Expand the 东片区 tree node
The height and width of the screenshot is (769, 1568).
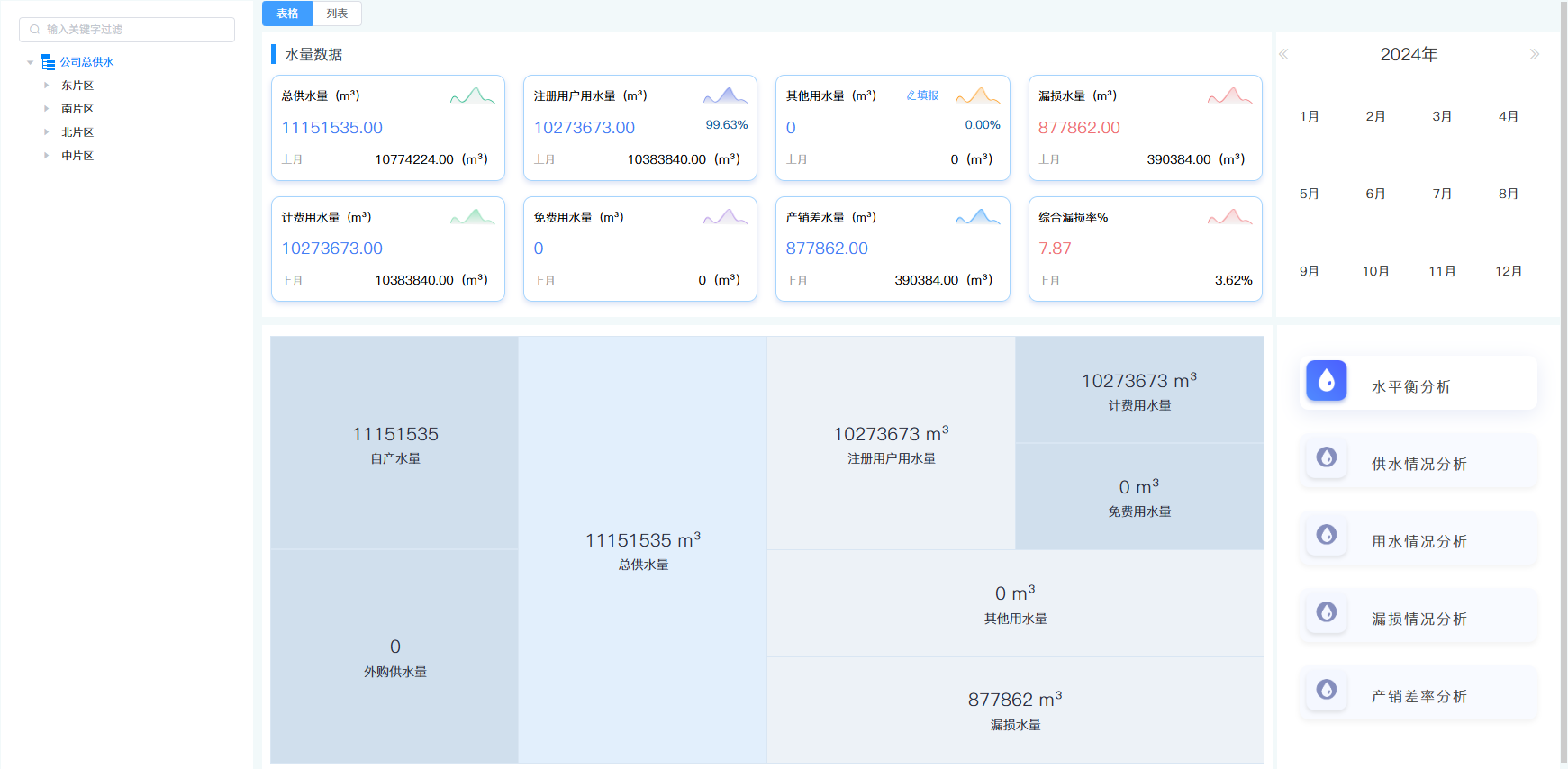pyautogui.click(x=47, y=86)
